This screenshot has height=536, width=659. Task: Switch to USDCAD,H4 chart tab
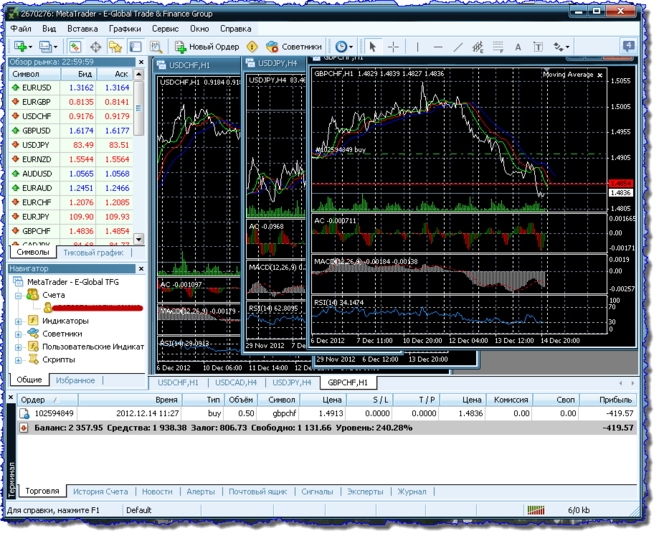point(236,383)
